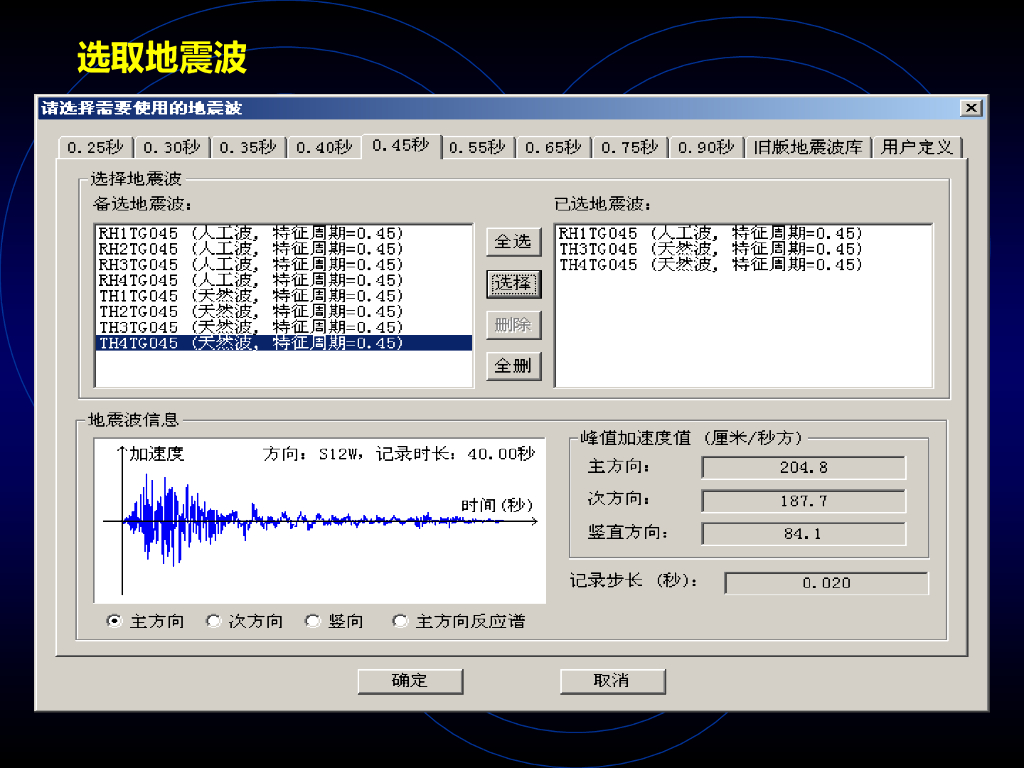This screenshot has height=768, width=1024.
Task: Switch to the 0.25秒 tab
Action: tap(95, 148)
